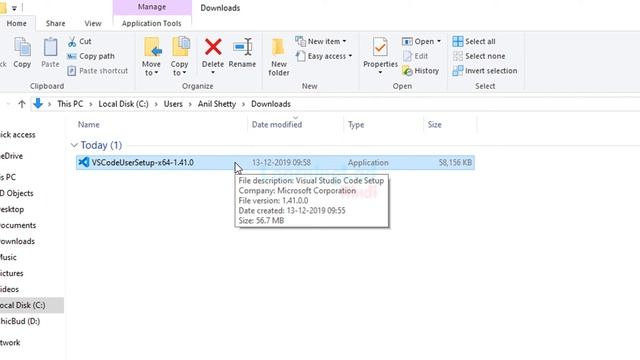Open Quick access in navigation pane

[x=18, y=135]
